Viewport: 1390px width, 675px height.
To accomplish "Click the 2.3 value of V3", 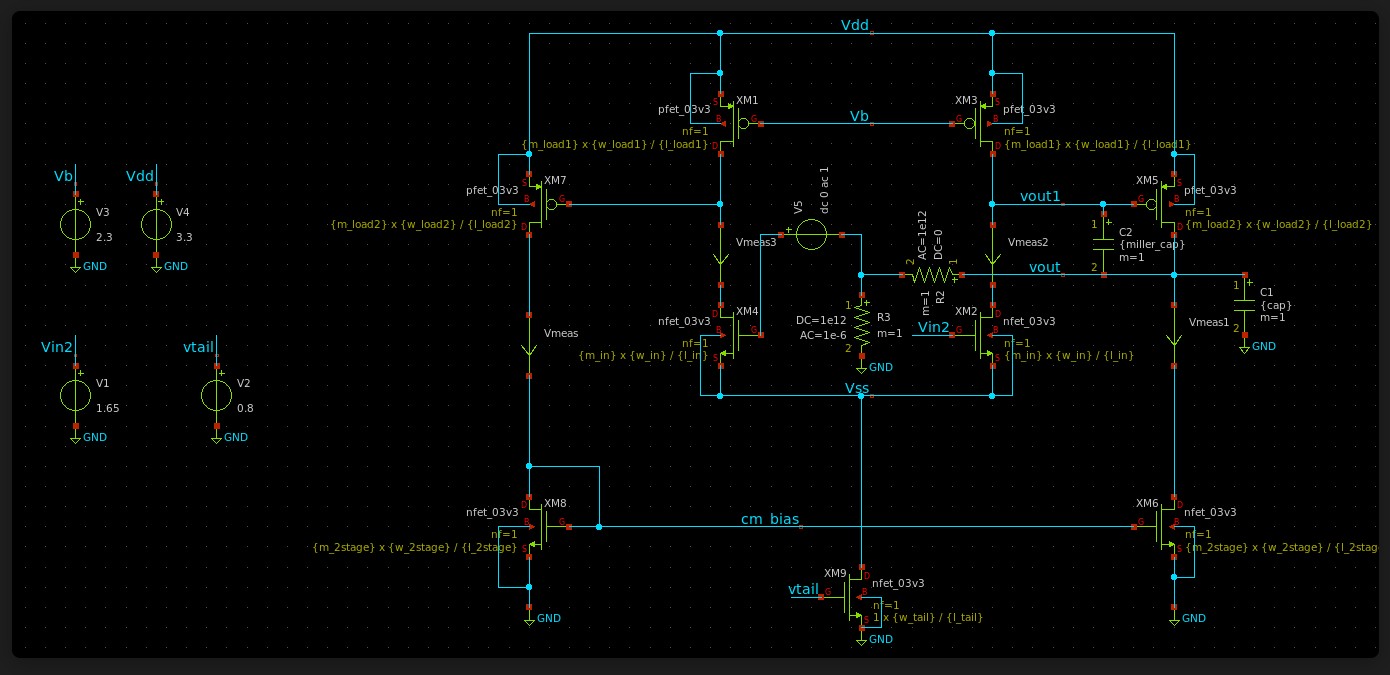I will click(103, 239).
